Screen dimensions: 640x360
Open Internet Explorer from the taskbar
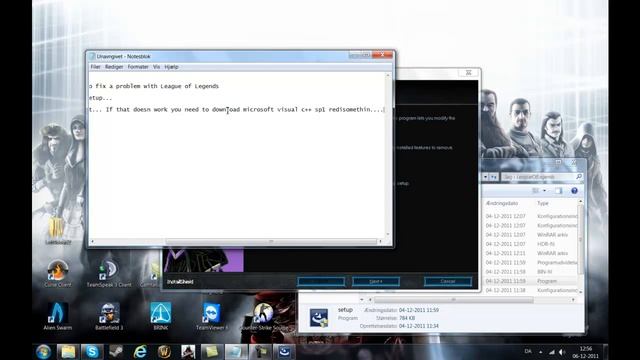click(x=140, y=352)
